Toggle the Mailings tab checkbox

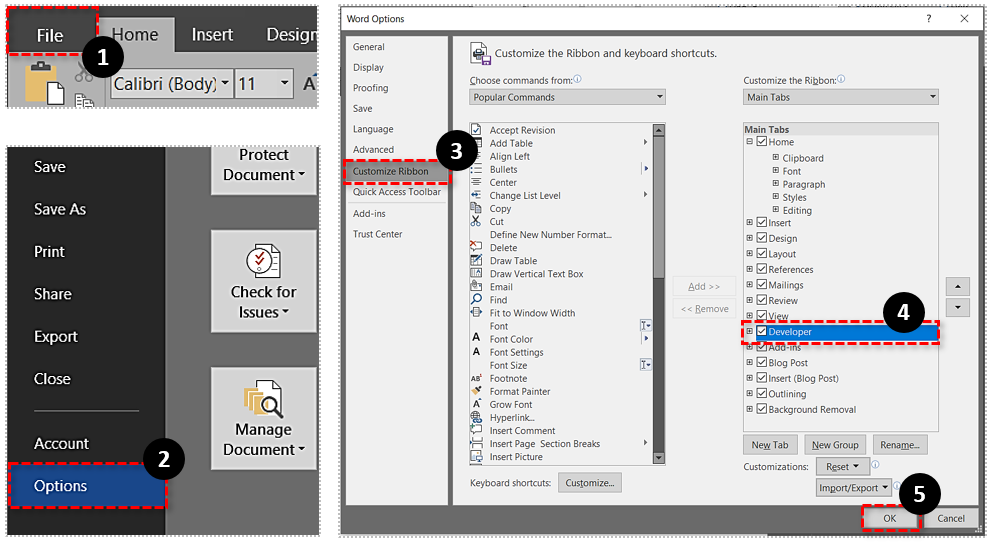coord(762,285)
